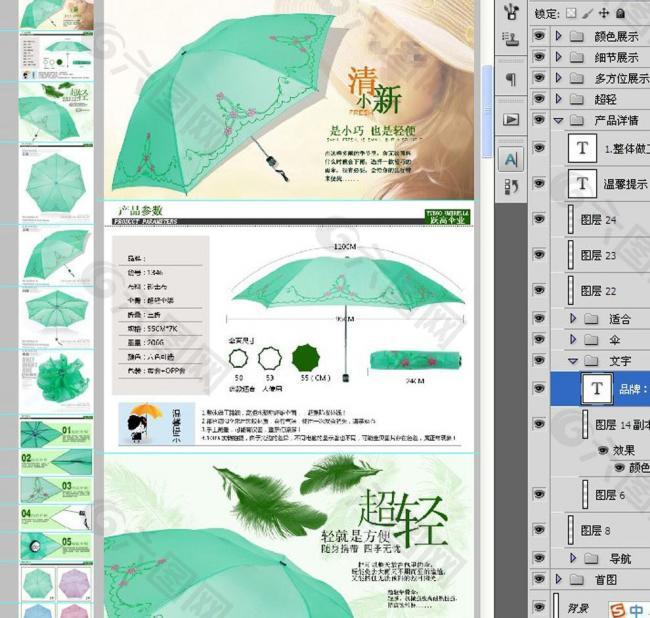This screenshot has width=650, height=618.
Task: Click folder icon of 产品详情 group
Action: tap(577, 120)
